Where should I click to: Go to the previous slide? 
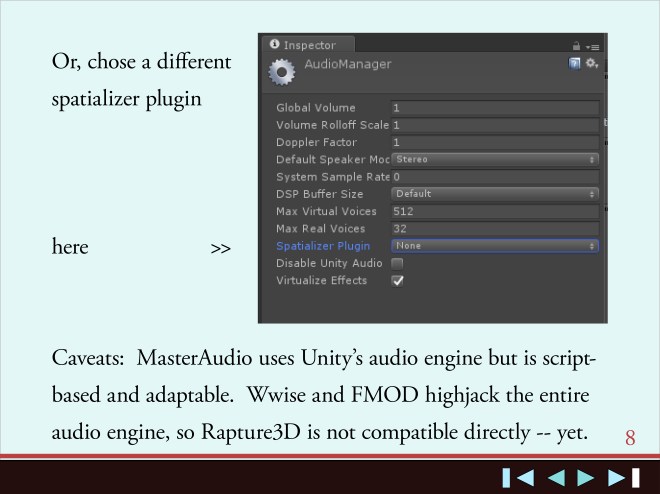(555, 477)
